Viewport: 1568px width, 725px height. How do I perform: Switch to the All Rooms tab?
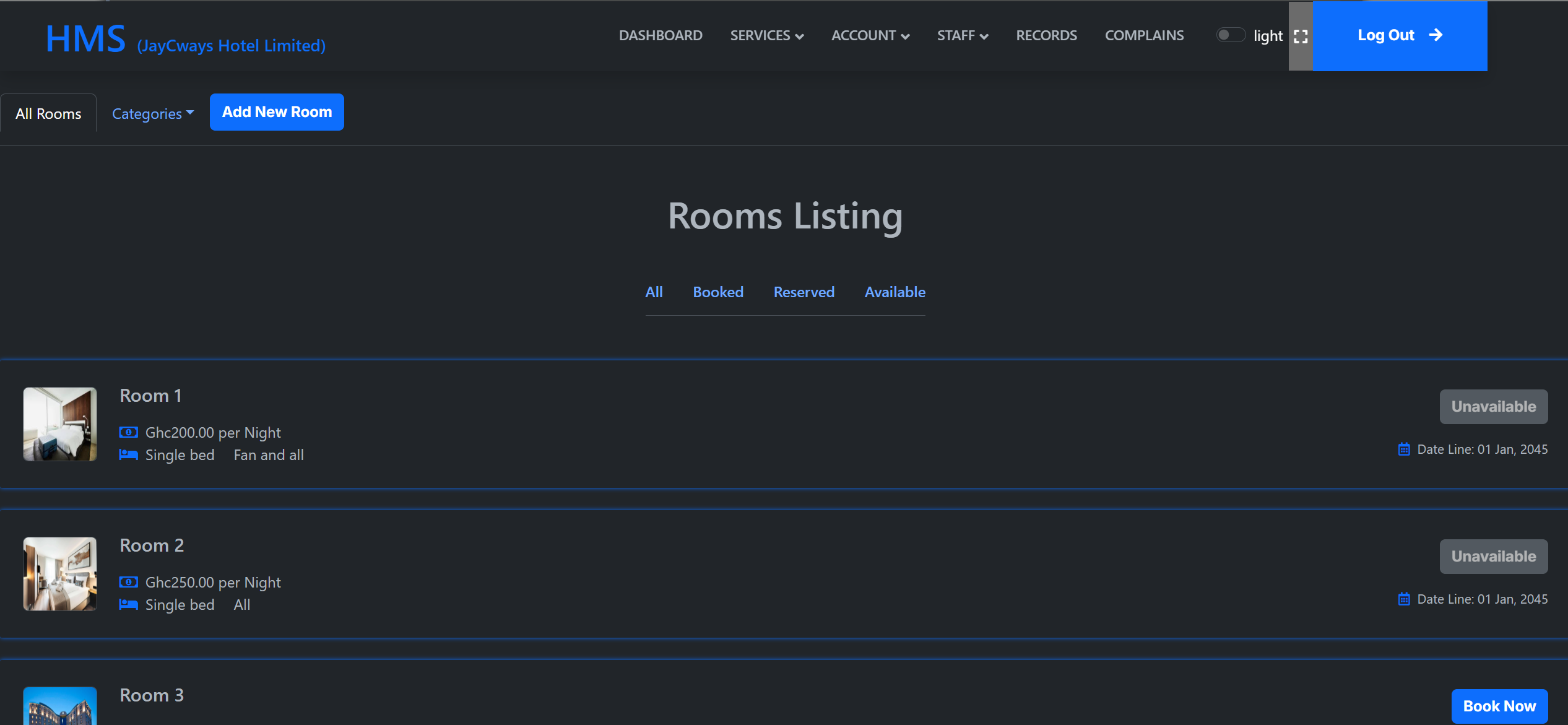(48, 113)
